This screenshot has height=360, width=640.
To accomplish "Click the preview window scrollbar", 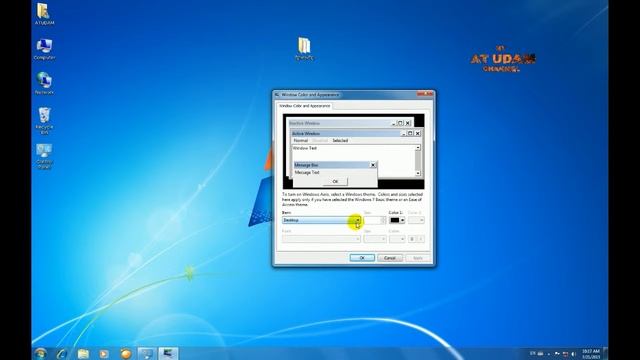I will coord(418,160).
